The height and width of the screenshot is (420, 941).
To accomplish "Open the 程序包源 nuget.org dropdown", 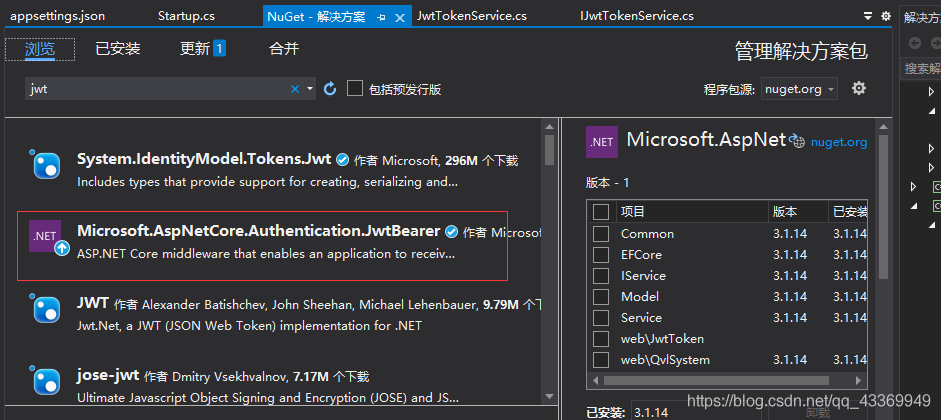I will pyautogui.click(x=799, y=89).
